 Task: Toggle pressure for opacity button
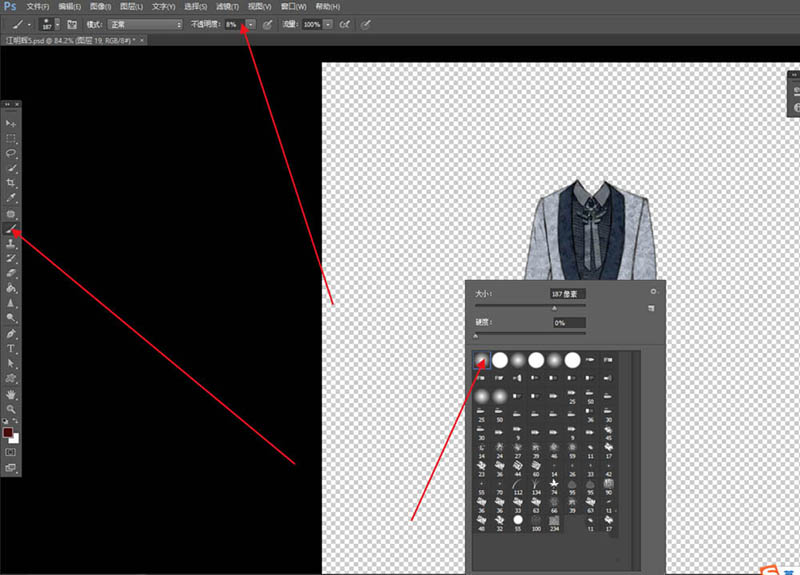click(x=268, y=23)
